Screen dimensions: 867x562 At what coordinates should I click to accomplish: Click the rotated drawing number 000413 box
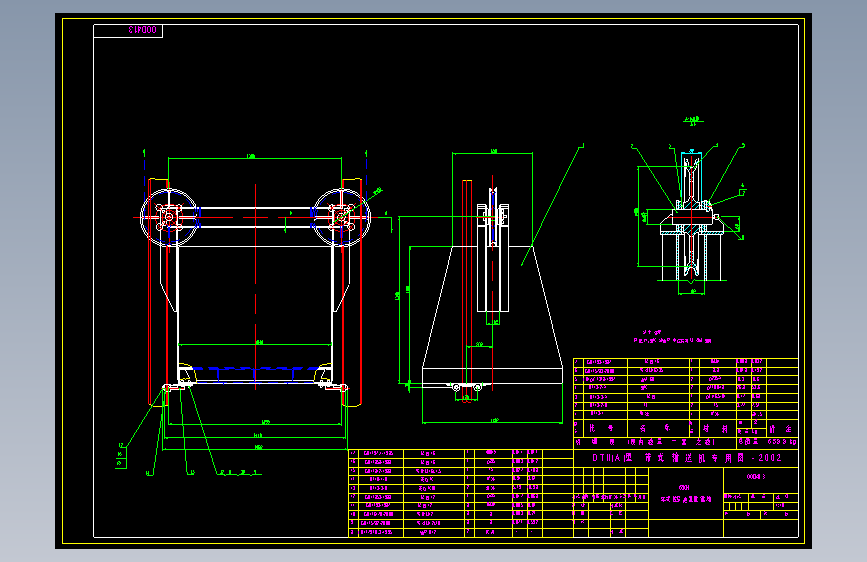[x=128, y=30]
